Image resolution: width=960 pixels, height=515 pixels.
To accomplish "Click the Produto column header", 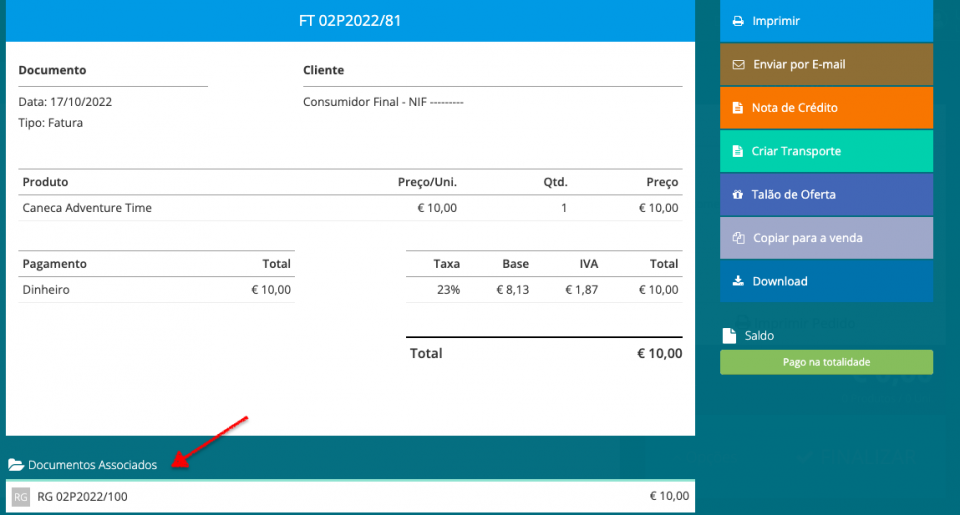I will click(x=45, y=182).
